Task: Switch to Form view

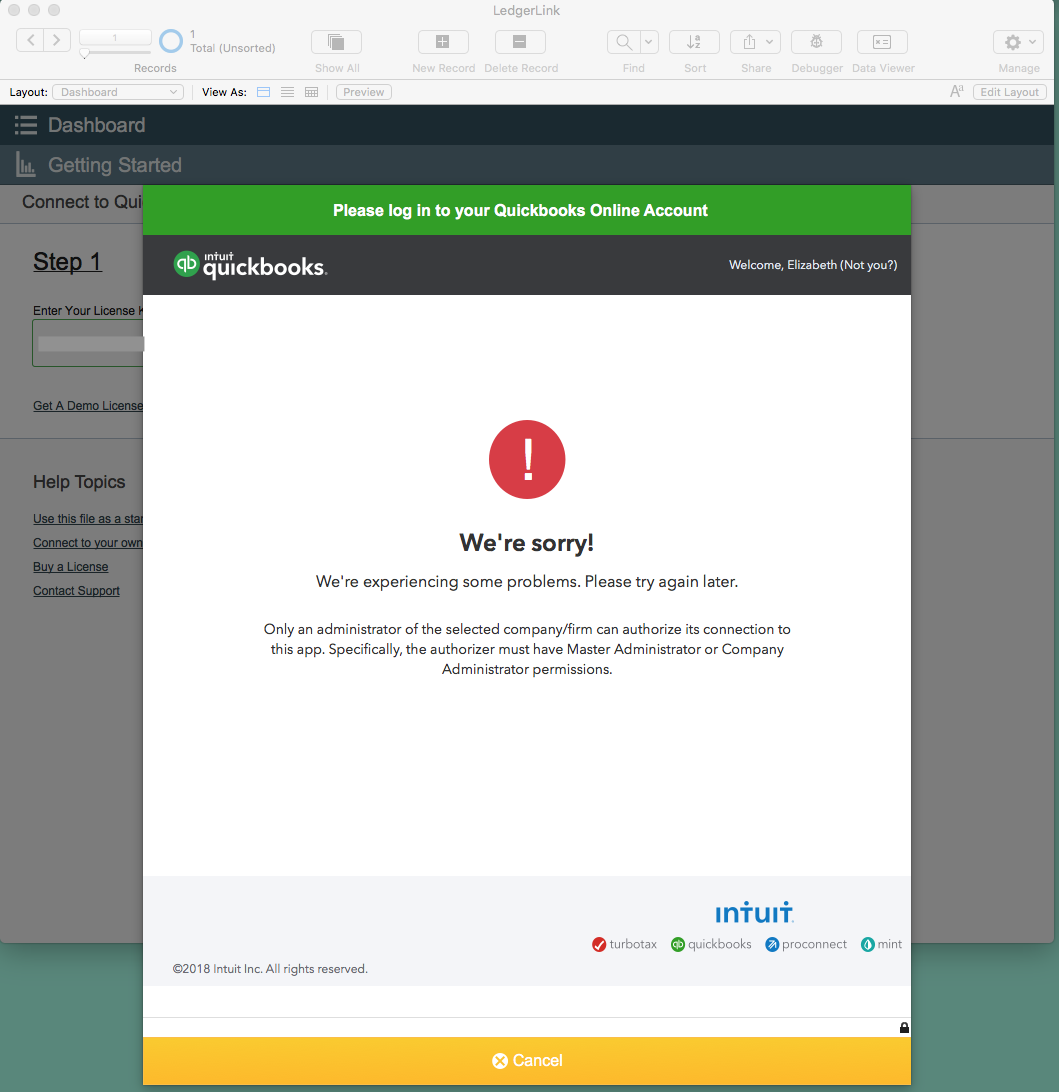Action: pyautogui.click(x=263, y=92)
